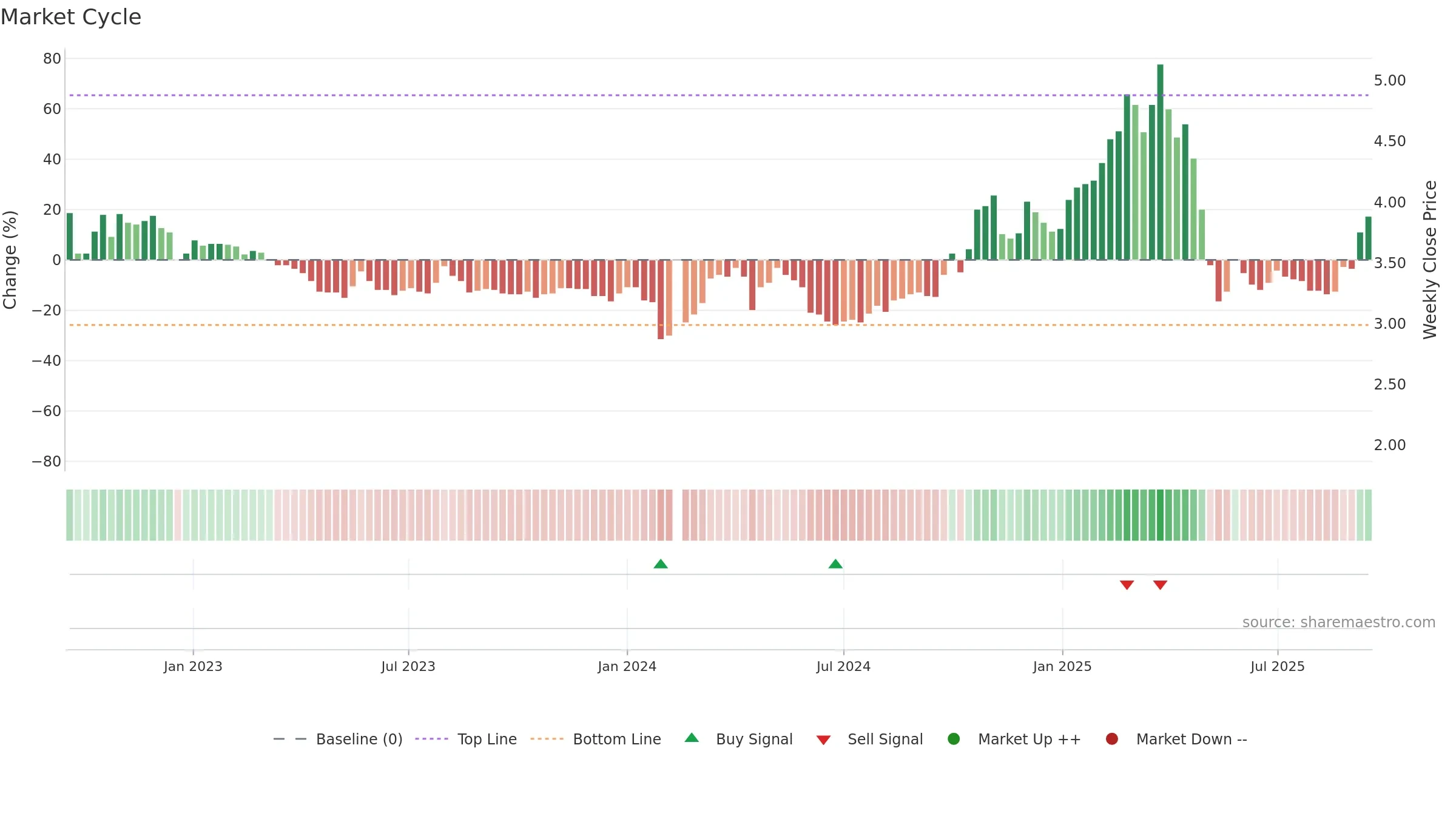The height and width of the screenshot is (819, 1456).
Task: Click the 80 tick on the left axis
Action: click(x=52, y=59)
